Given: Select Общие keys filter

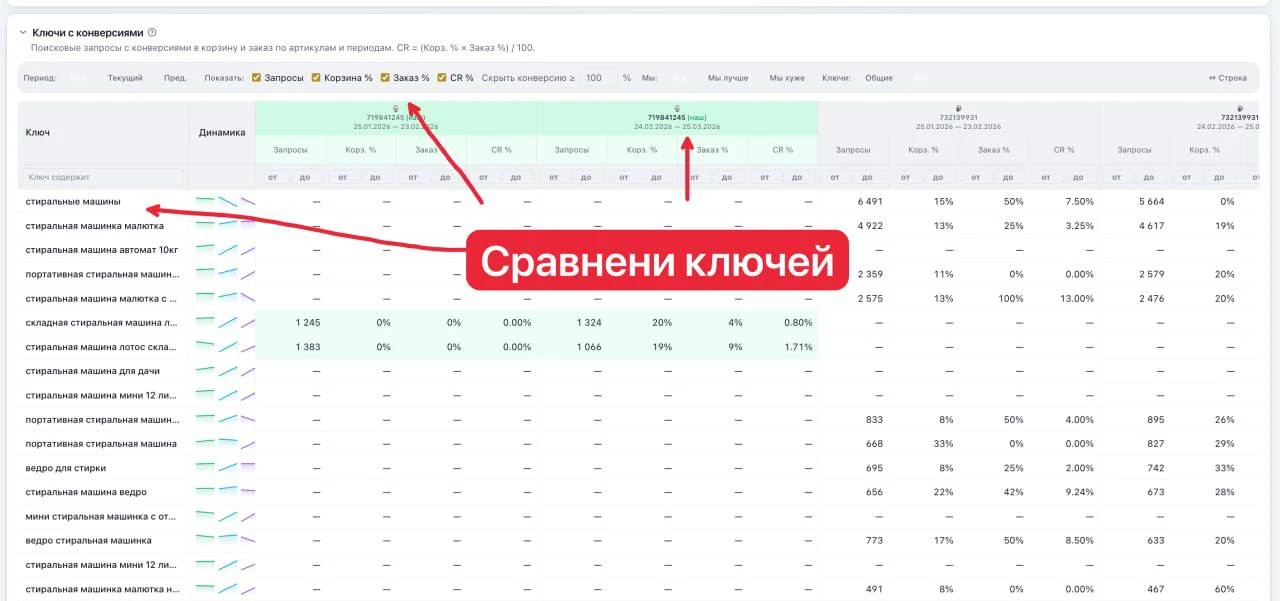Looking at the screenshot, I should pyautogui.click(x=879, y=77).
